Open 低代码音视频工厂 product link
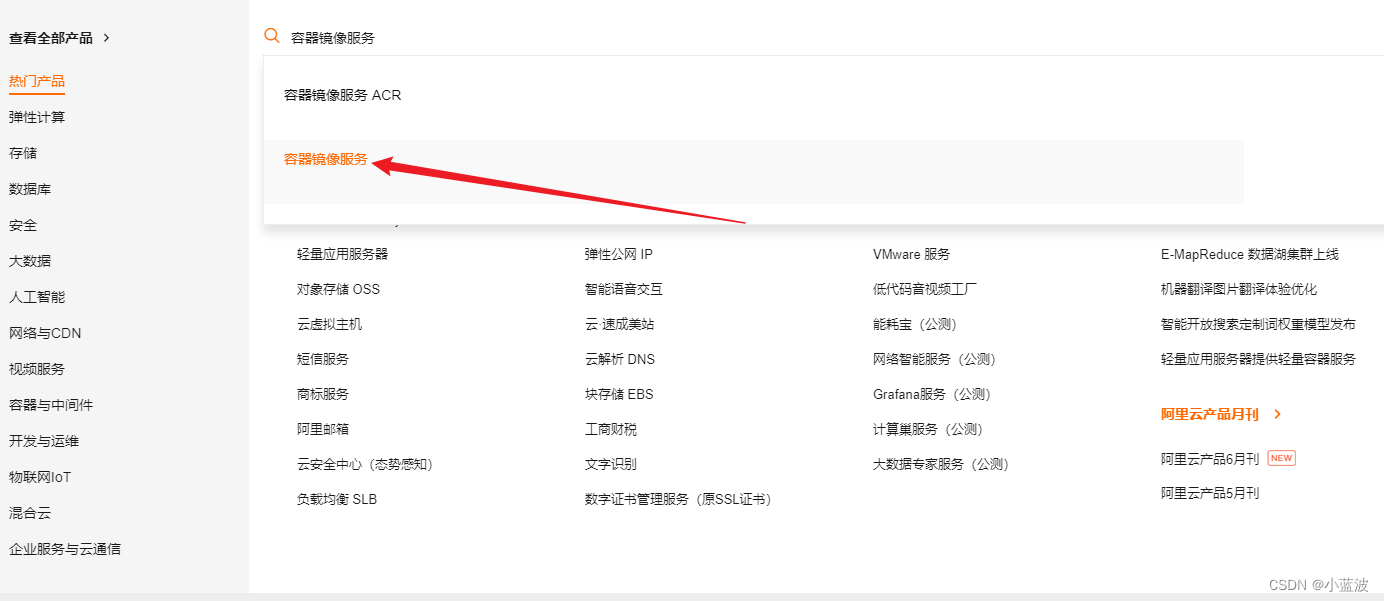Image resolution: width=1384 pixels, height=601 pixels. tap(925, 289)
